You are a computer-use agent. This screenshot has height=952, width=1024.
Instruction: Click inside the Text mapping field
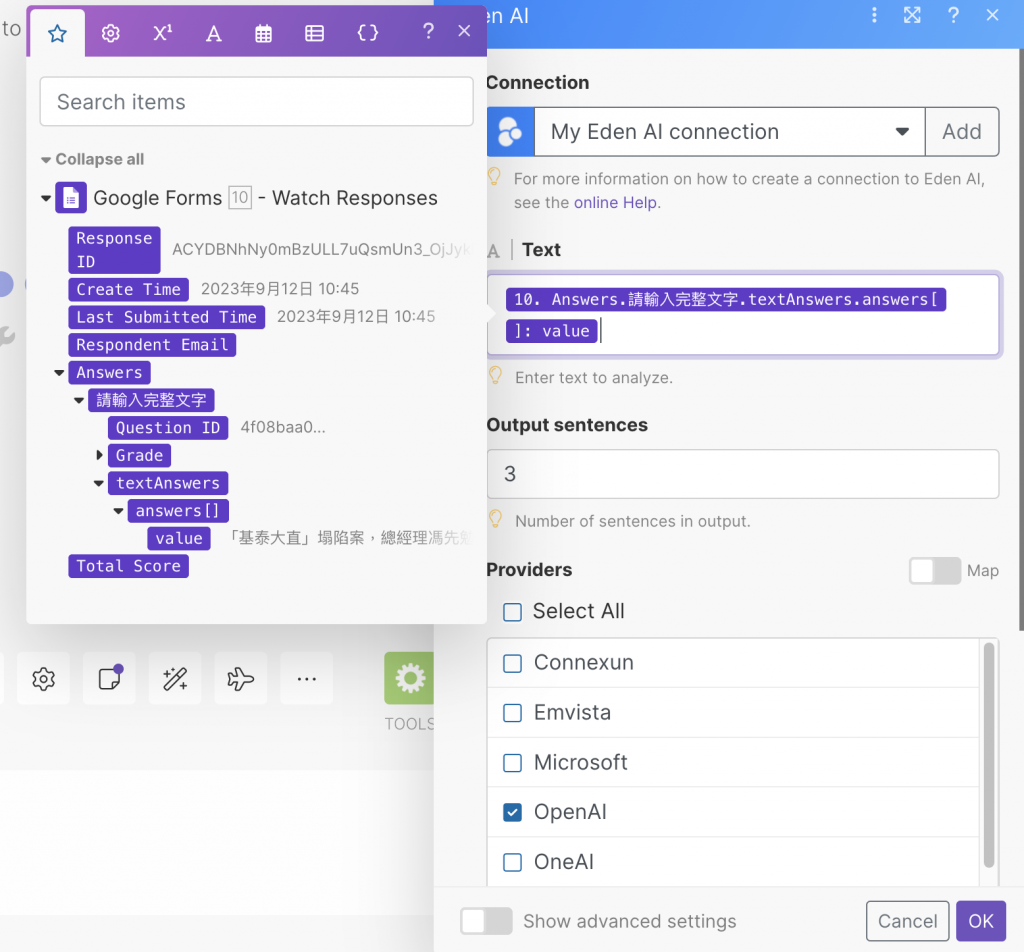(743, 315)
